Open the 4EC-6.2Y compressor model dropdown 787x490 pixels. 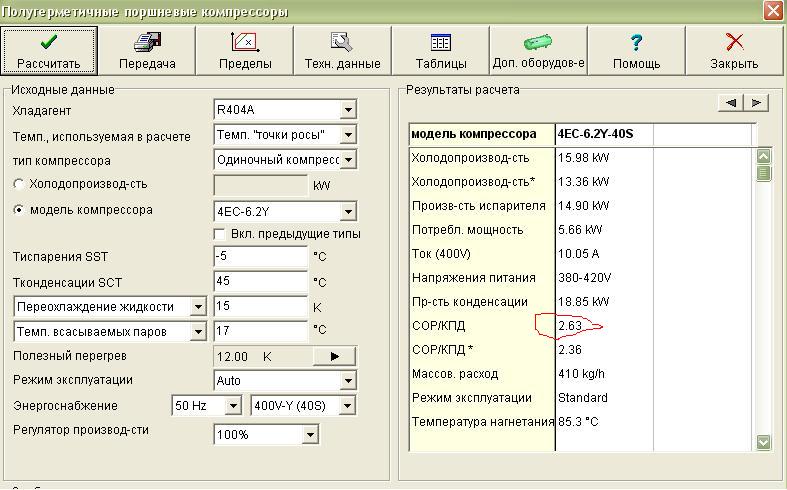(x=348, y=212)
